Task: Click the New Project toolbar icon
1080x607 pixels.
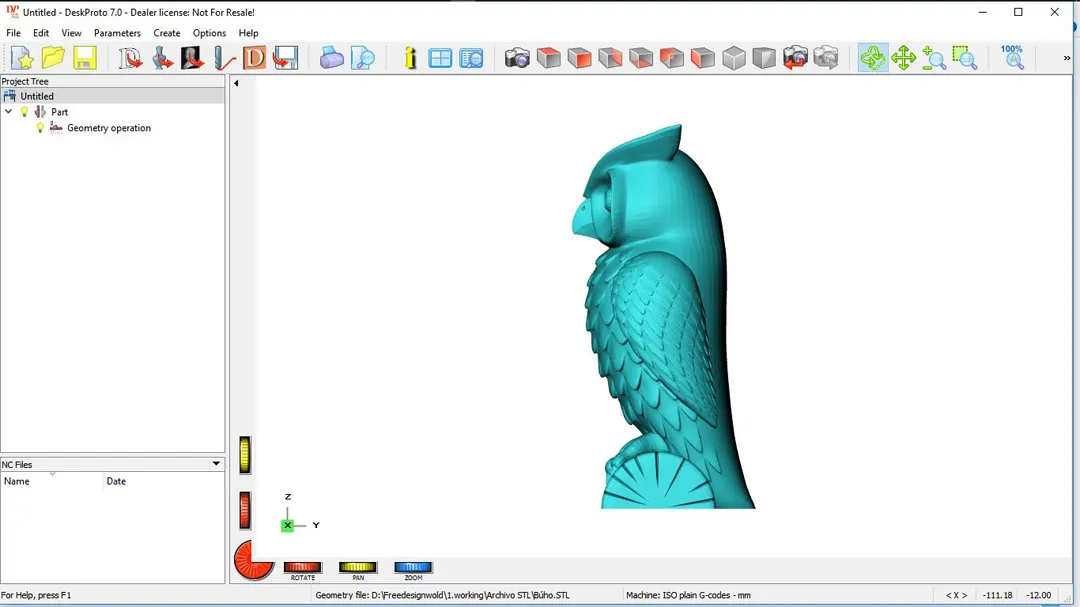Action: click(x=22, y=58)
